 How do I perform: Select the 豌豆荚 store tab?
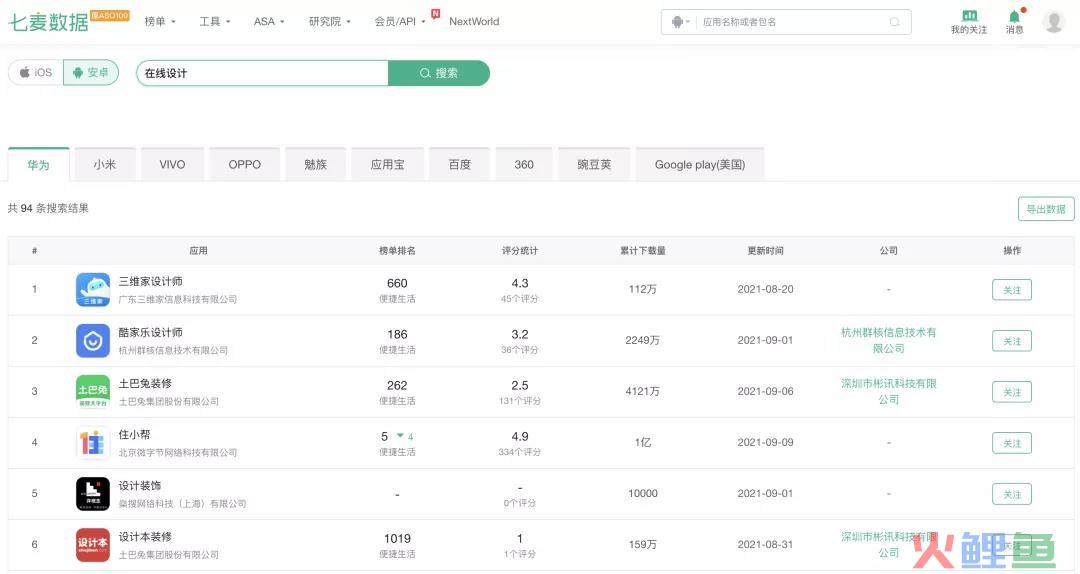click(594, 165)
